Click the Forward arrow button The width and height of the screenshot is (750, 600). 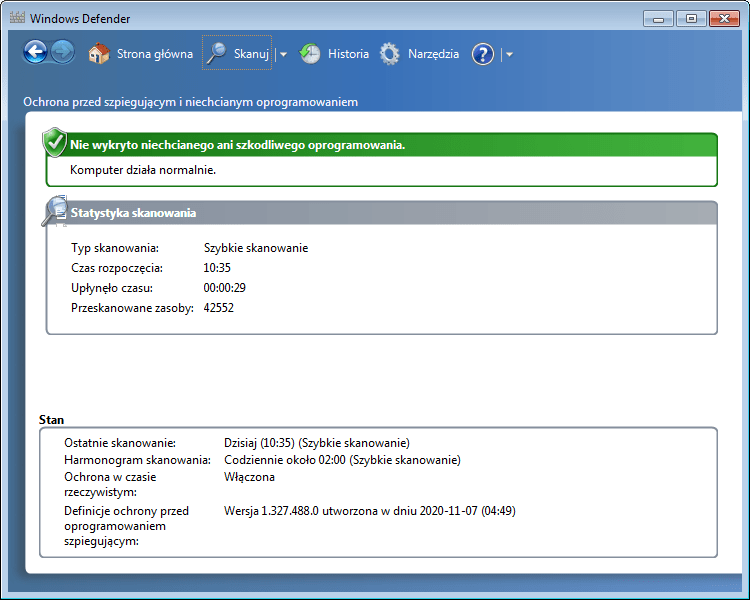pos(63,52)
